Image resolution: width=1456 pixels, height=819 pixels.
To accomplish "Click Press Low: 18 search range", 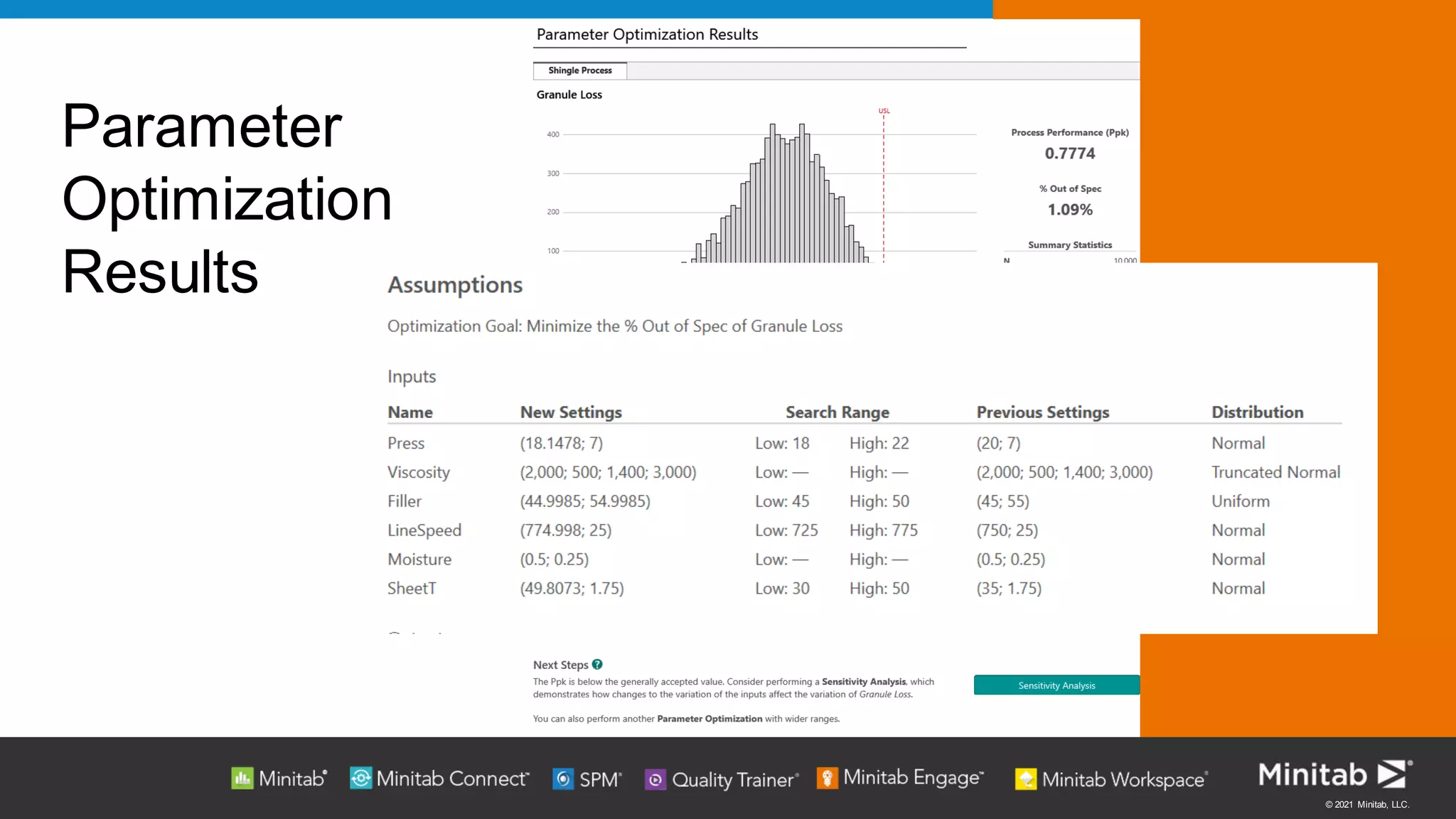I will pyautogui.click(x=782, y=443).
